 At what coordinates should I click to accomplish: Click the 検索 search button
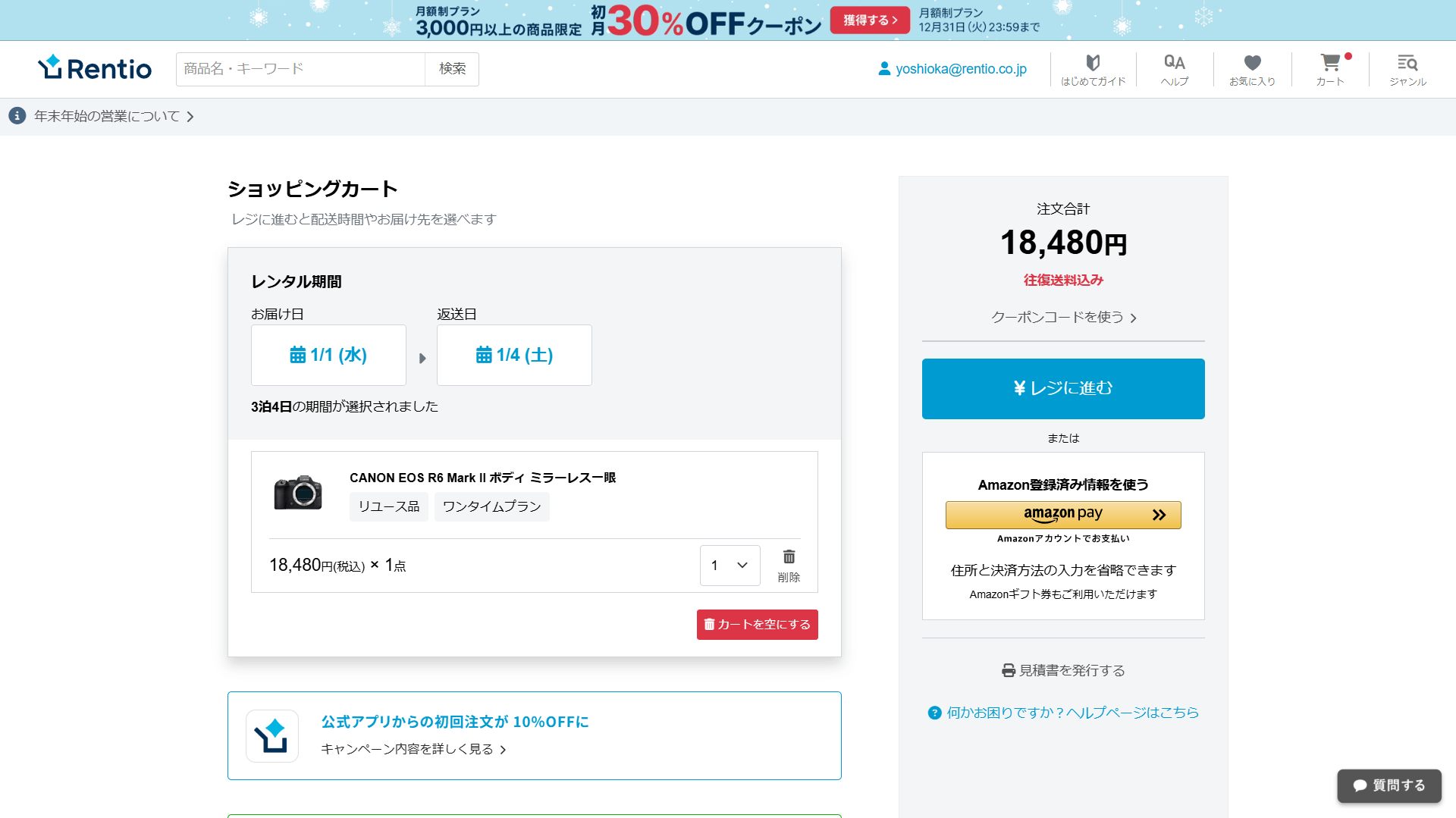pyautogui.click(x=452, y=69)
